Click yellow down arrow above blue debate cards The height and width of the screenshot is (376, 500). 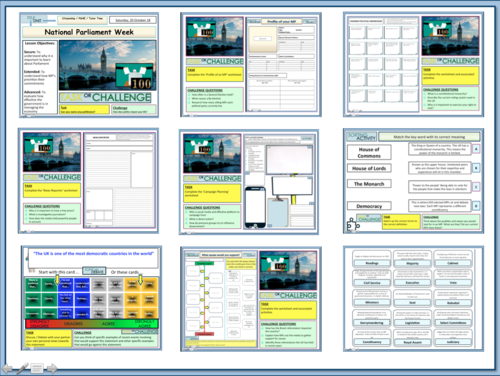57,280
